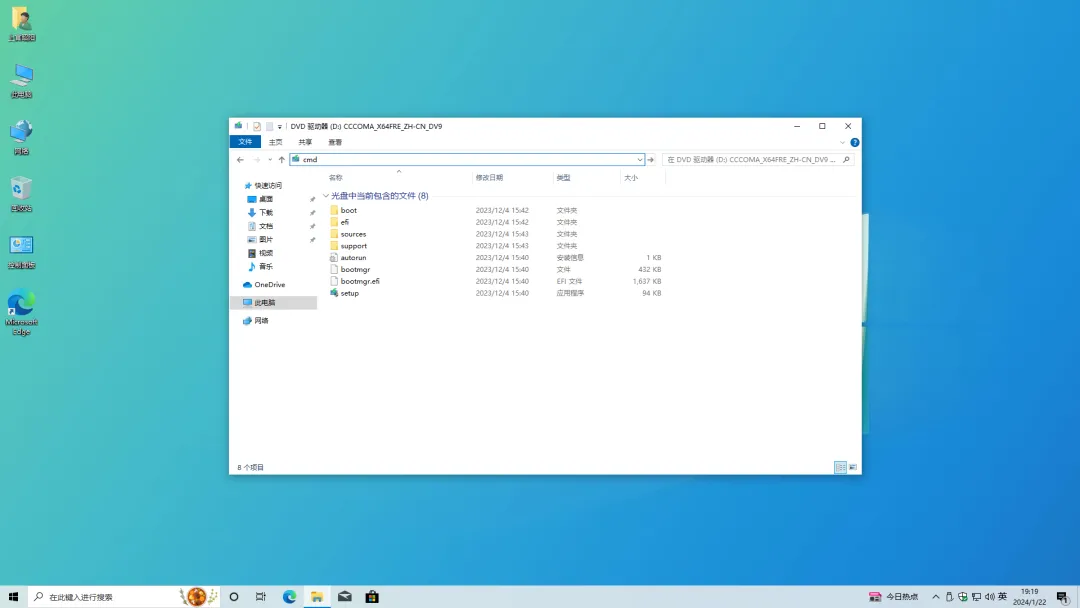Expand the ribbon with the chevron arrow

pyautogui.click(x=840, y=142)
